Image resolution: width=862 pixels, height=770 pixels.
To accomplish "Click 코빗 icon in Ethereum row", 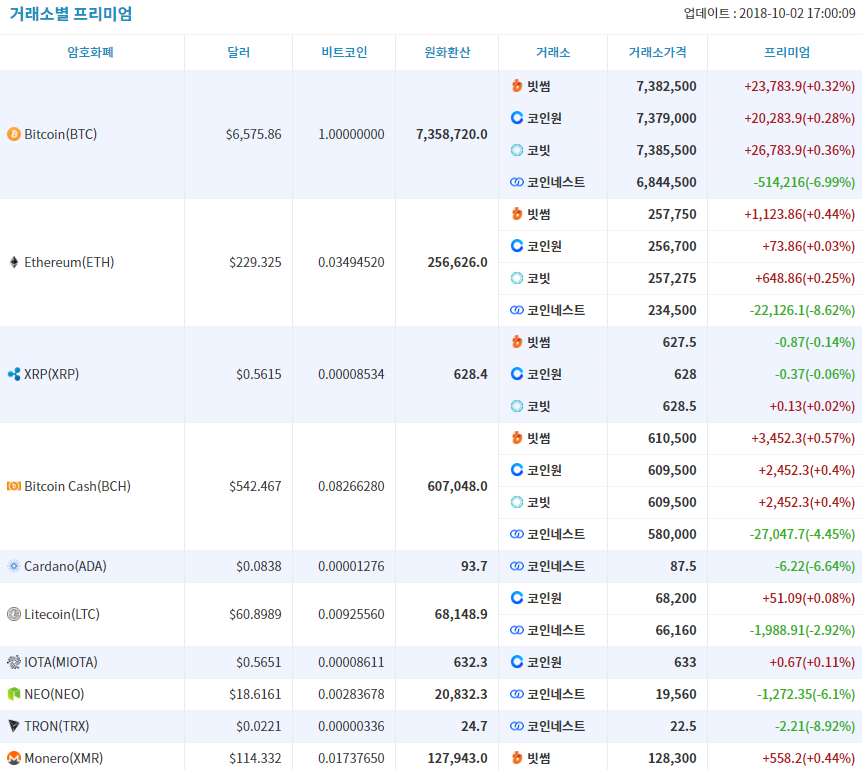I will coord(517,278).
